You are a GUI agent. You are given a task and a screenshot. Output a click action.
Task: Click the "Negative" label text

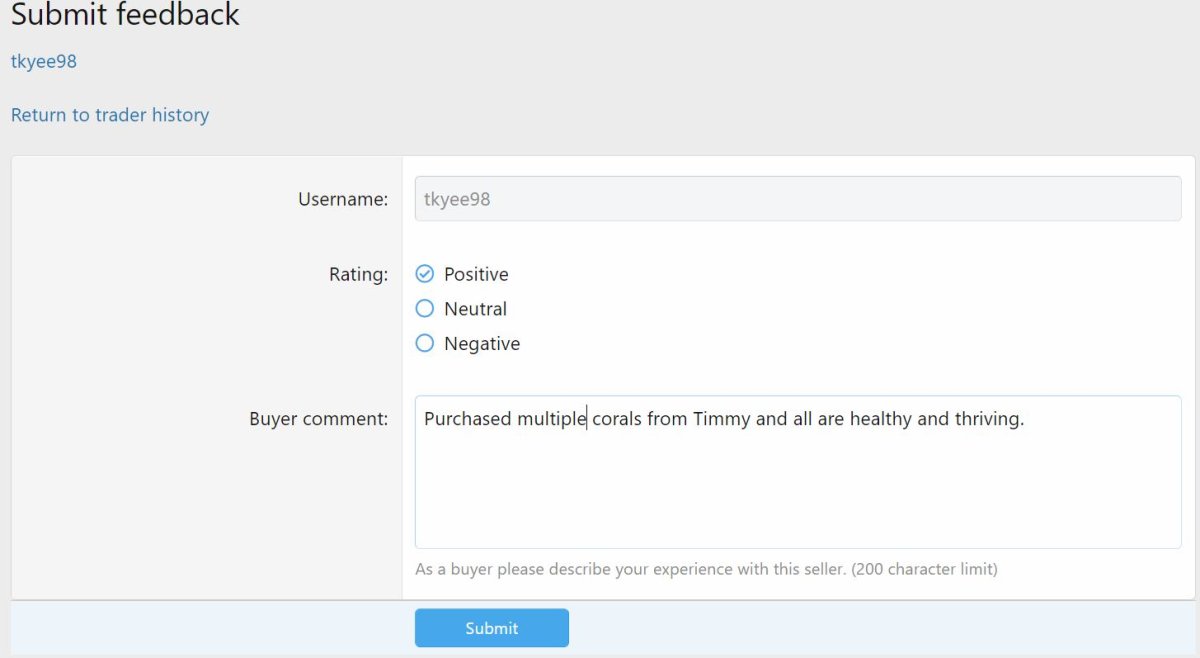pyautogui.click(x=482, y=343)
